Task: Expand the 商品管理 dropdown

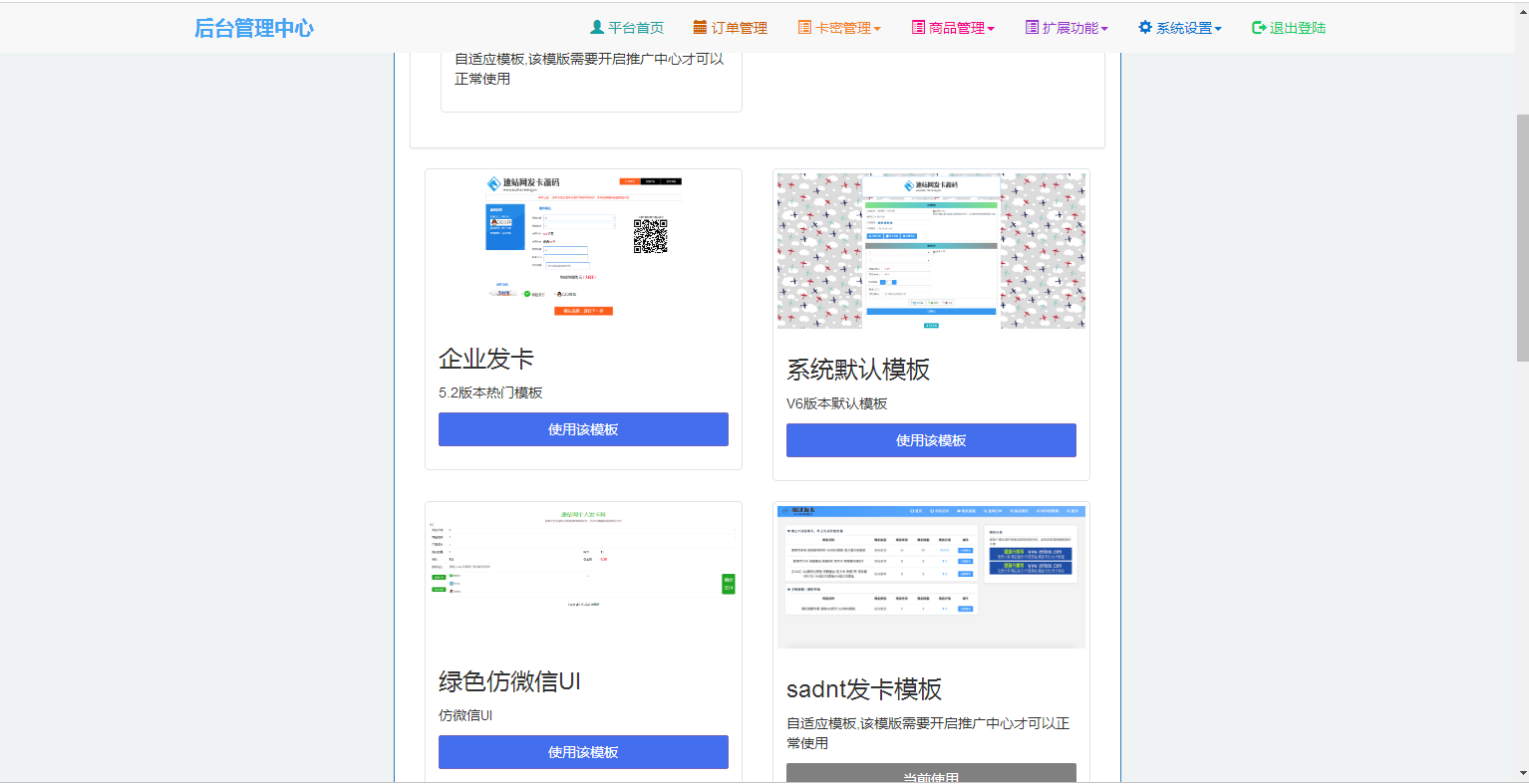Action: tap(953, 27)
